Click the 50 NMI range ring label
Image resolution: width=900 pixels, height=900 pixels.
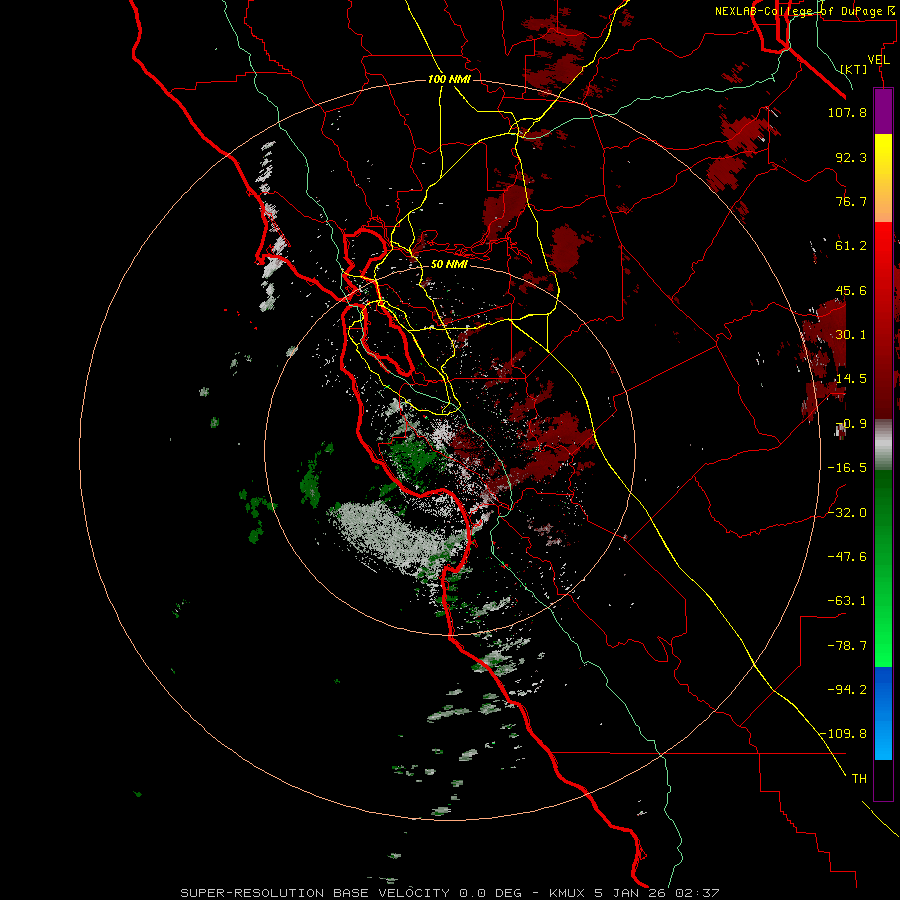coord(449,265)
